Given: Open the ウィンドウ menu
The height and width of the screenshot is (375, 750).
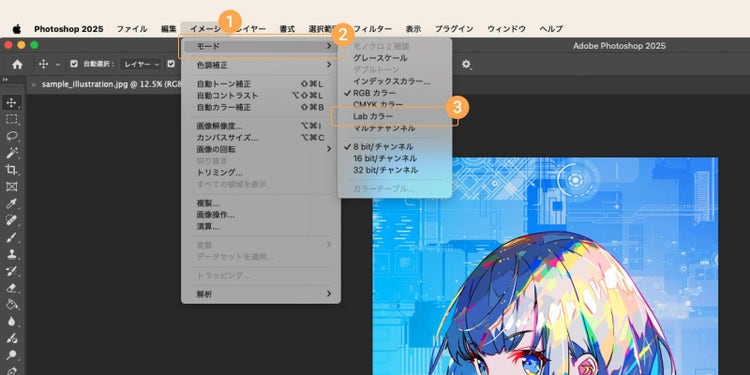Looking at the screenshot, I should (x=507, y=29).
